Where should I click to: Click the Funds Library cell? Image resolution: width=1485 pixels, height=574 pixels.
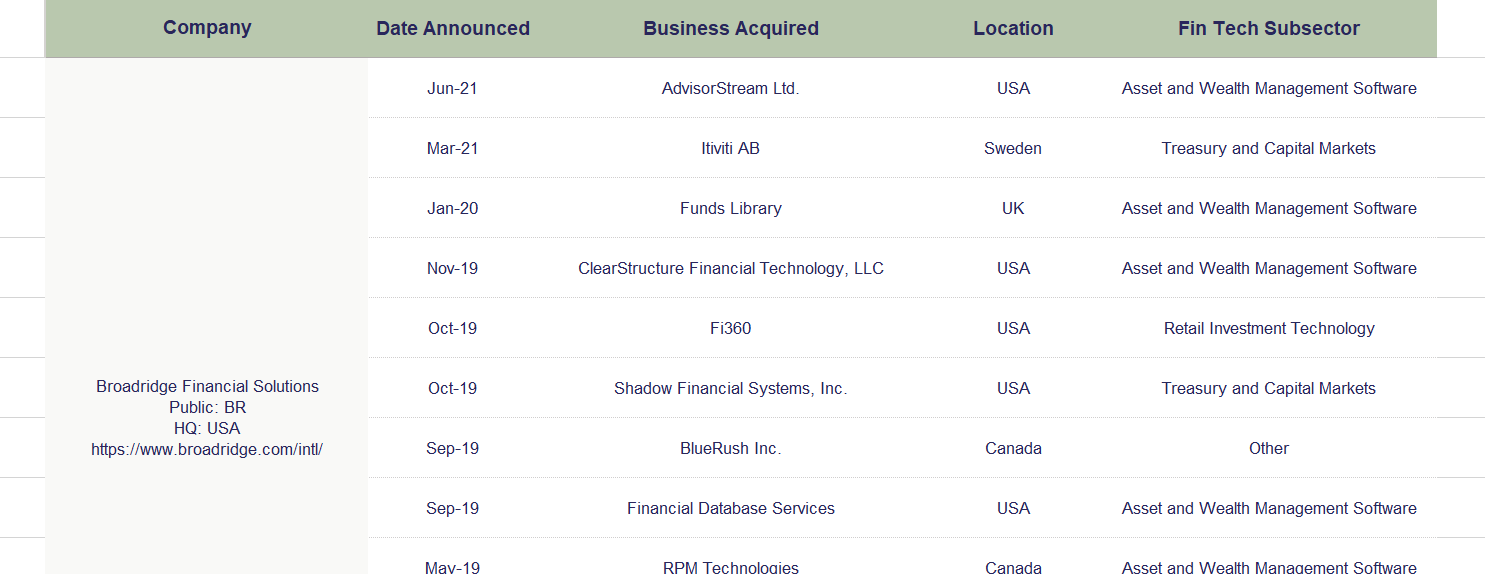(x=731, y=208)
